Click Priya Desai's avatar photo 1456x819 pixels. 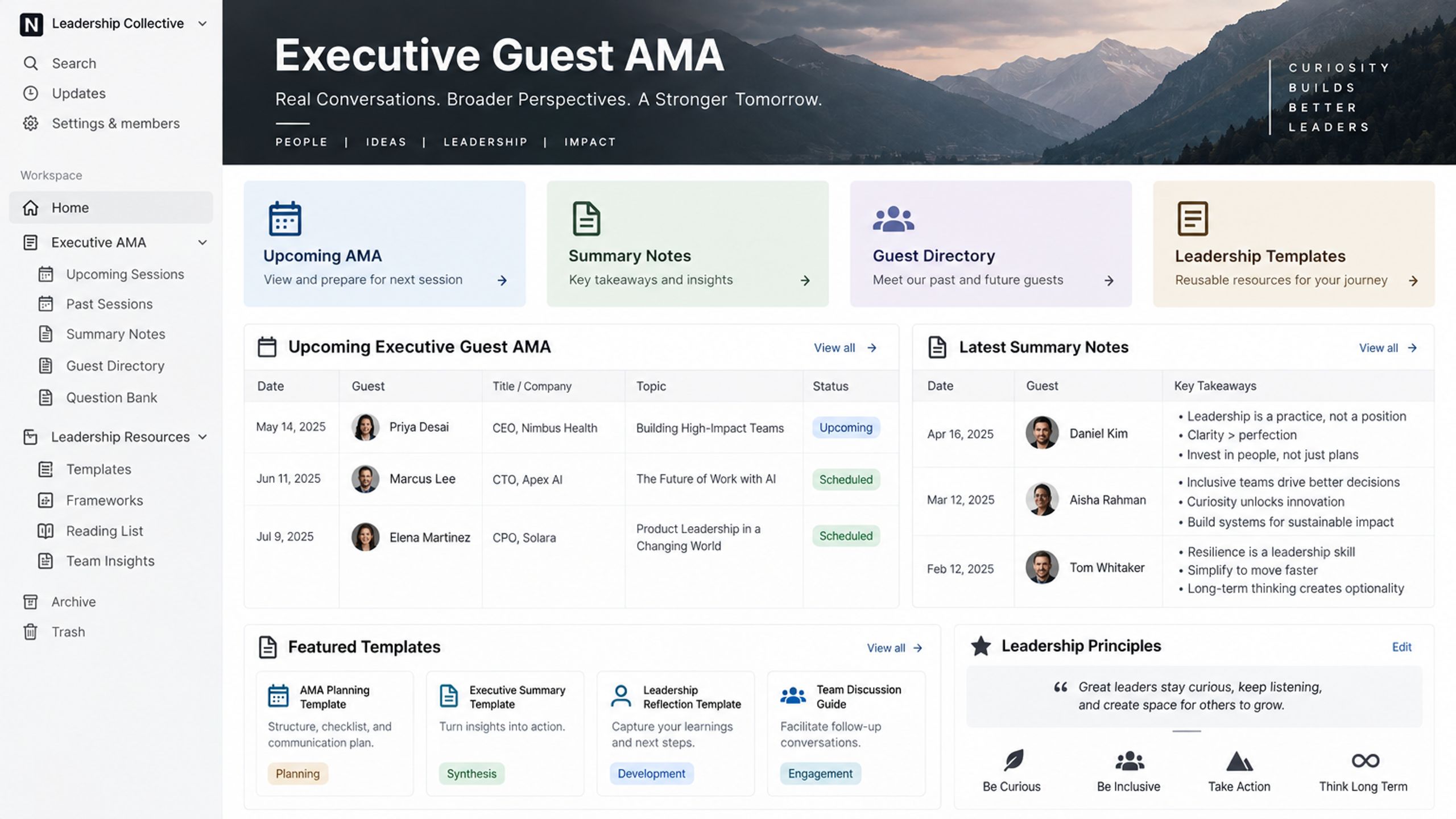coord(365,427)
